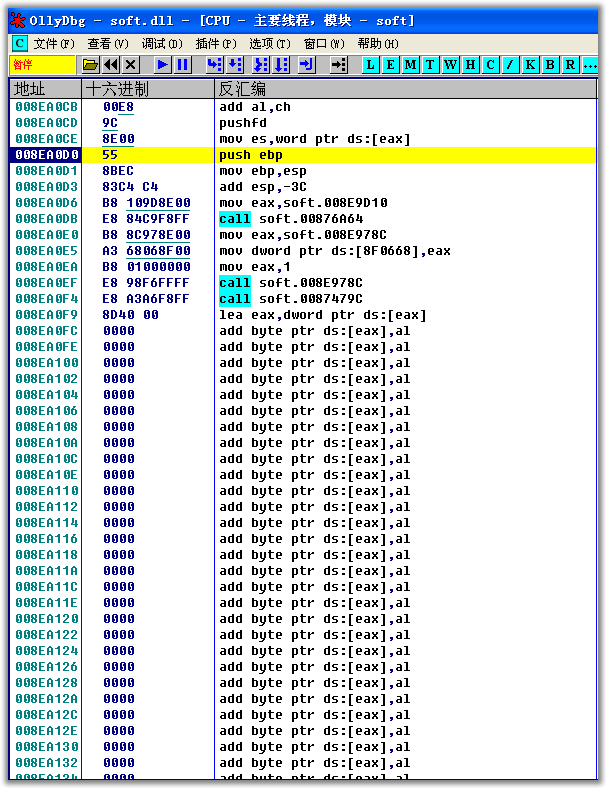The width and height of the screenshot is (606, 788).
Task: Show Run trace with dots button
Action: point(589,64)
